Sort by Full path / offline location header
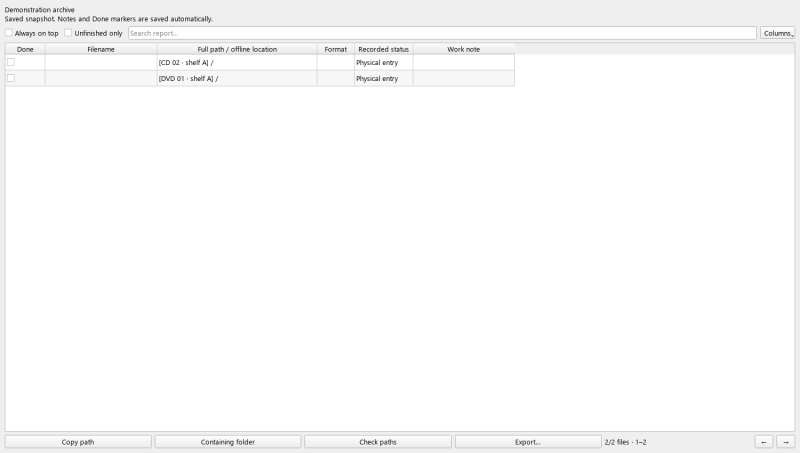 [x=237, y=49]
